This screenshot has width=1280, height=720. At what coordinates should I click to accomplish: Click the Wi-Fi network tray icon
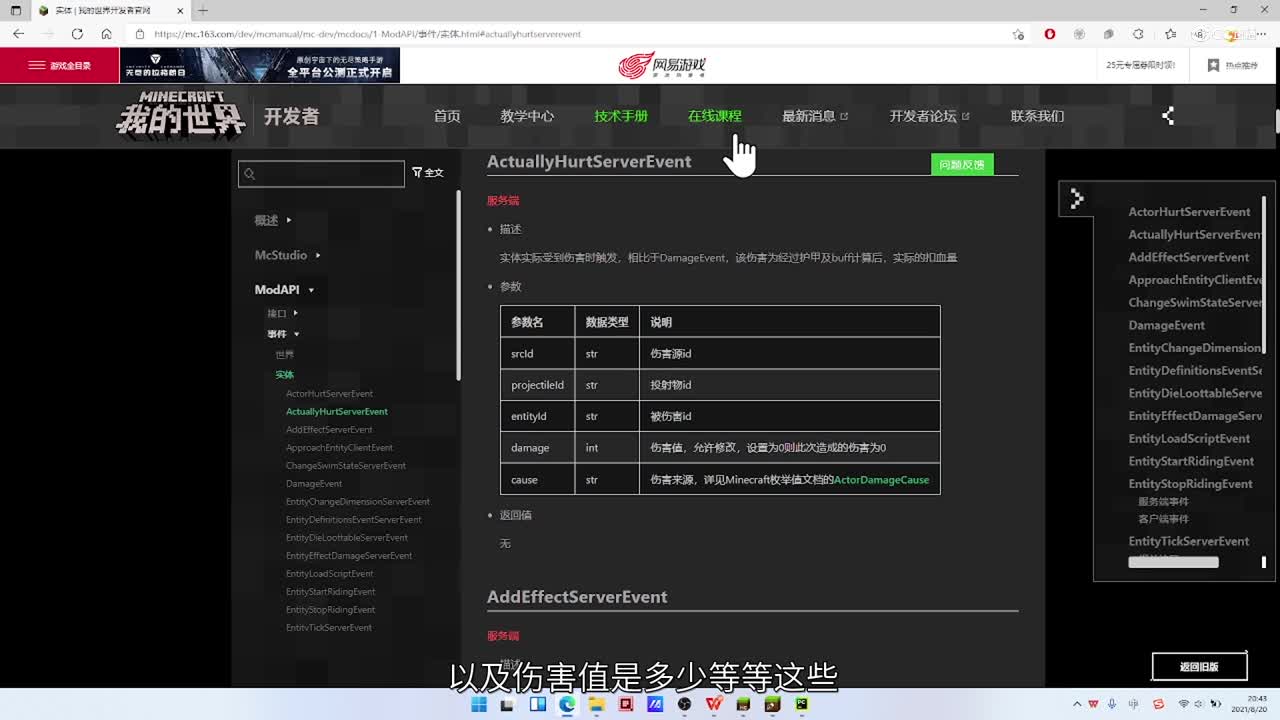(1183, 704)
